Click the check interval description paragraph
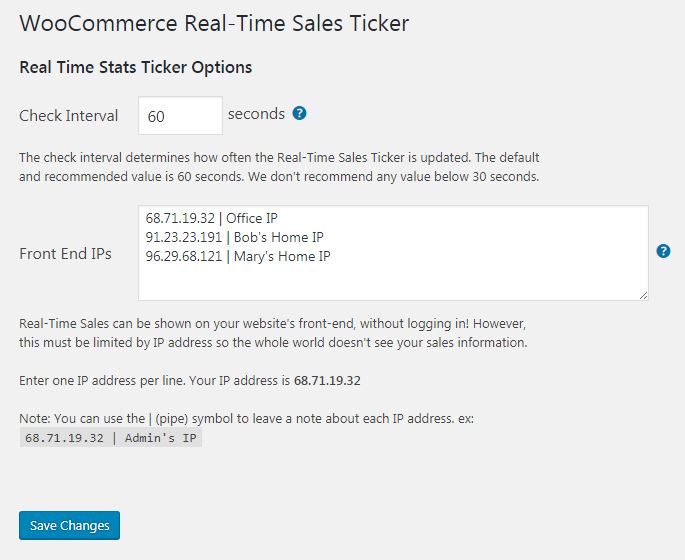The image size is (685, 560). coord(279,167)
